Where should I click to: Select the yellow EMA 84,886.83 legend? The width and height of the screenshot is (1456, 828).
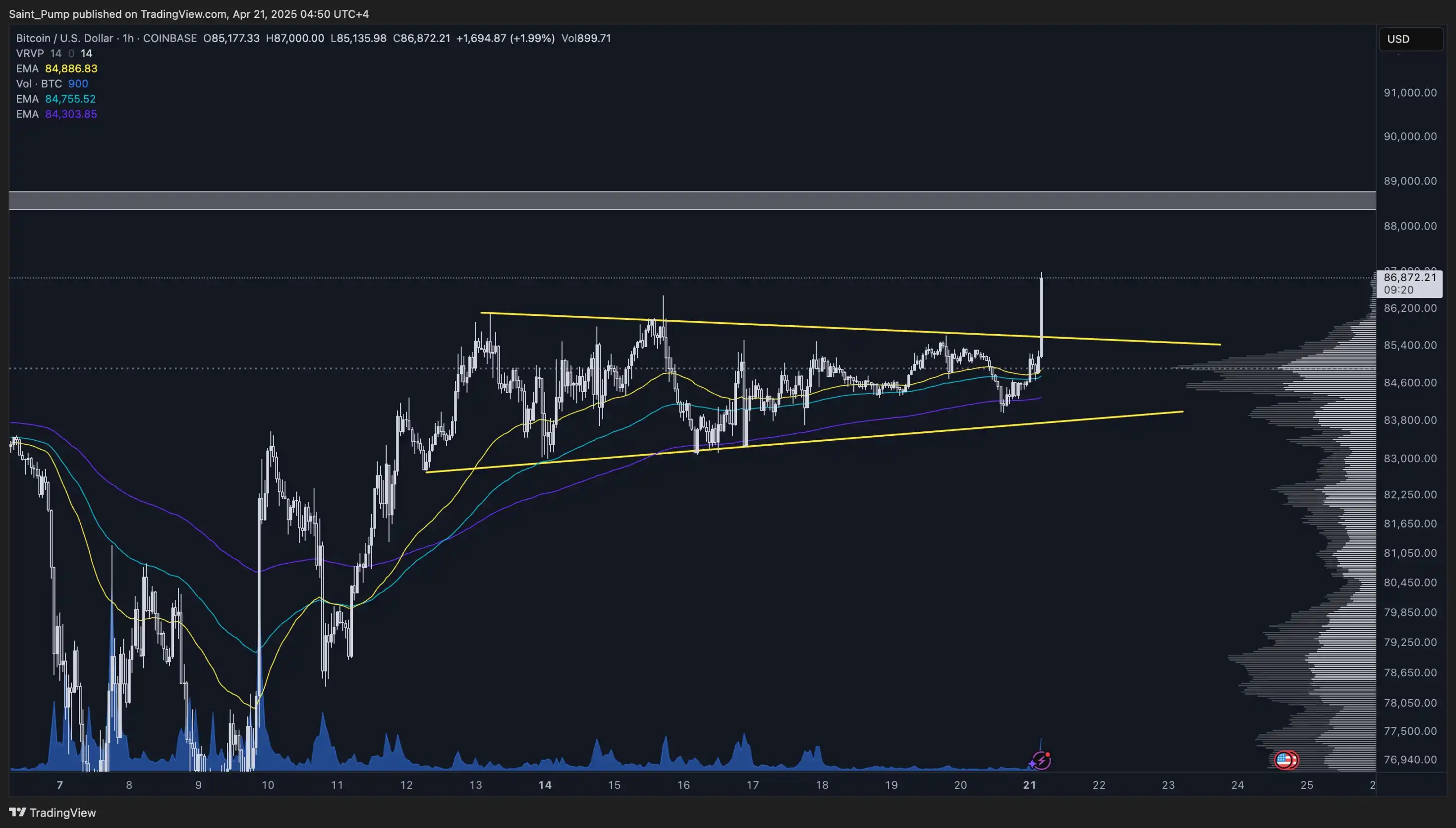click(x=57, y=69)
